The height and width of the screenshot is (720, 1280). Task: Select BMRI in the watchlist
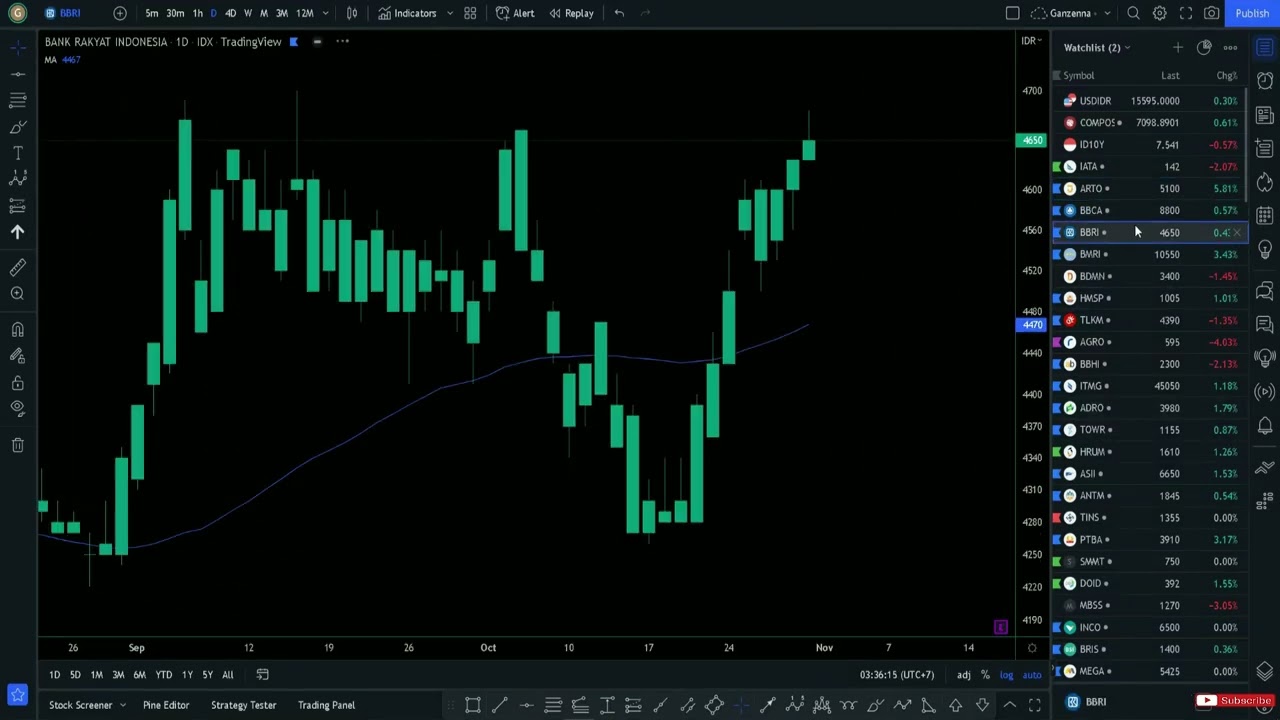click(x=1148, y=254)
